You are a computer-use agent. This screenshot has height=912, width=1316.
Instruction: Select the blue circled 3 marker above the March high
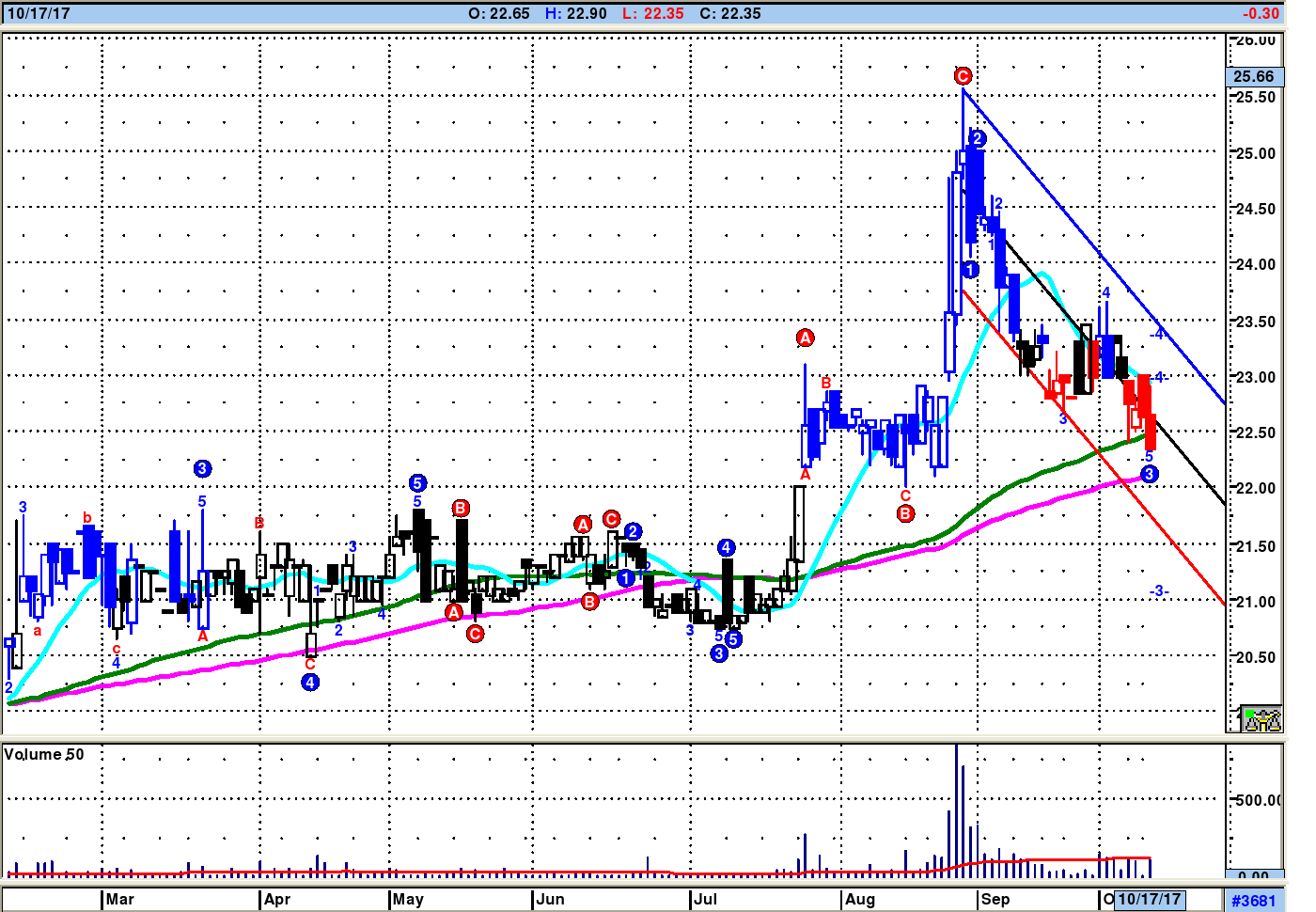[202, 468]
